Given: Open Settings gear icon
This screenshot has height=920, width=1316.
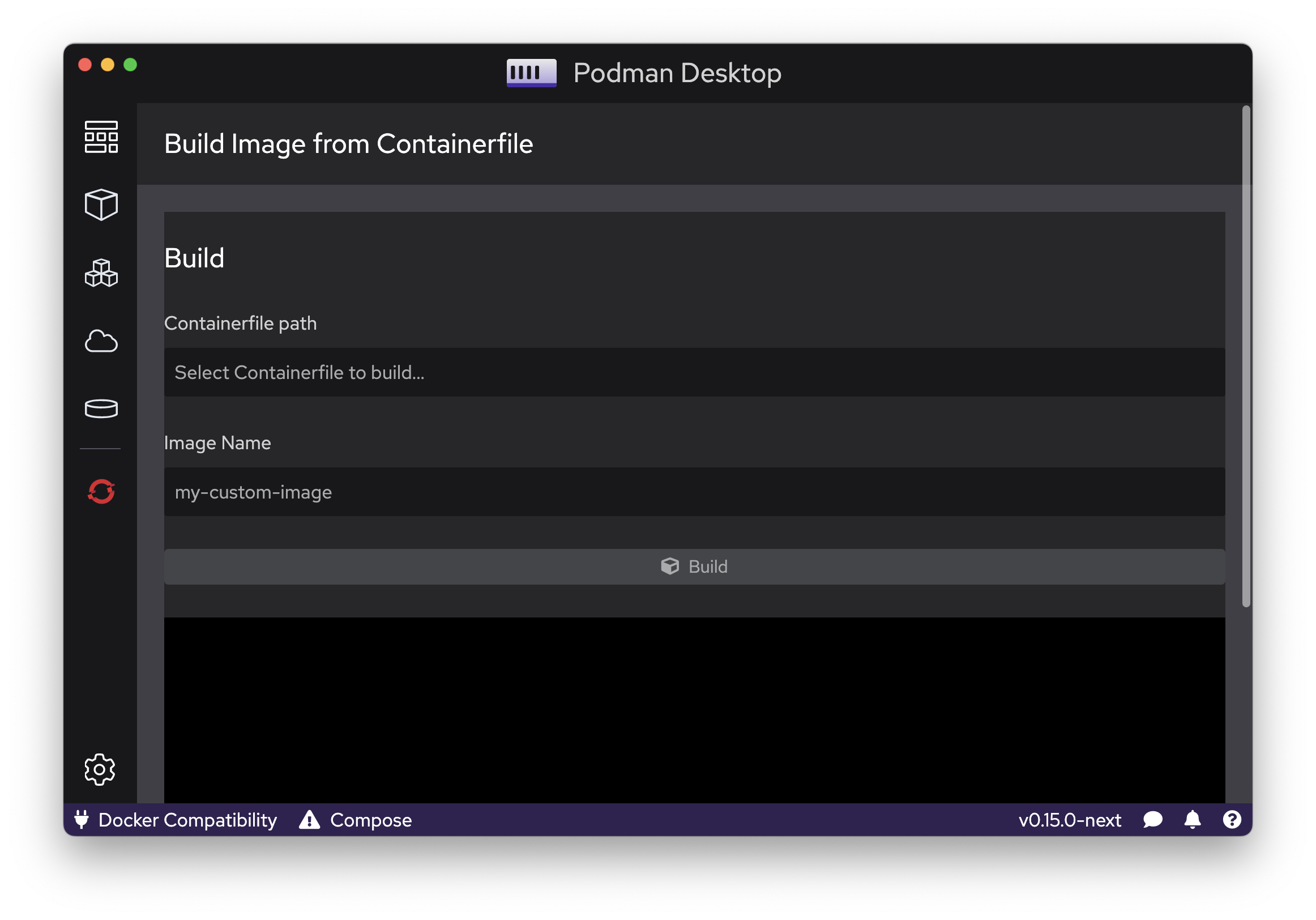Looking at the screenshot, I should click(x=100, y=769).
